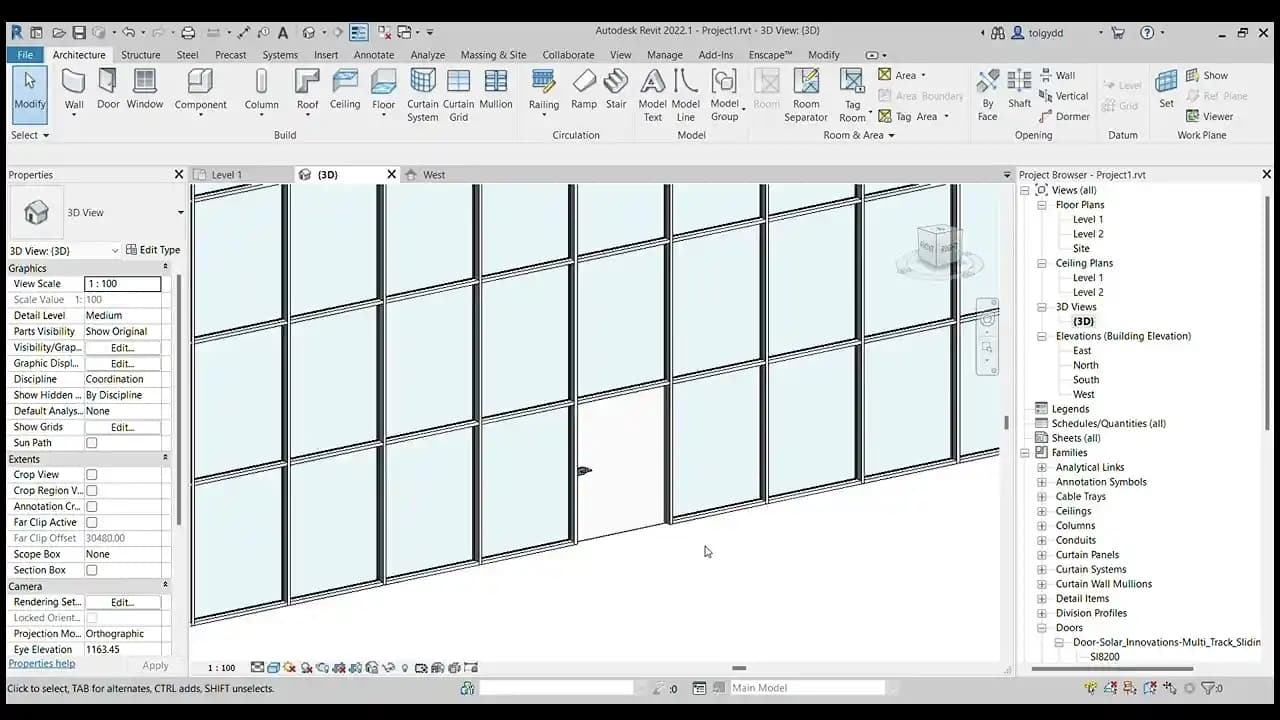Expand the Curtain Panels family node
Viewport: 1280px width, 720px height.
1042,555
